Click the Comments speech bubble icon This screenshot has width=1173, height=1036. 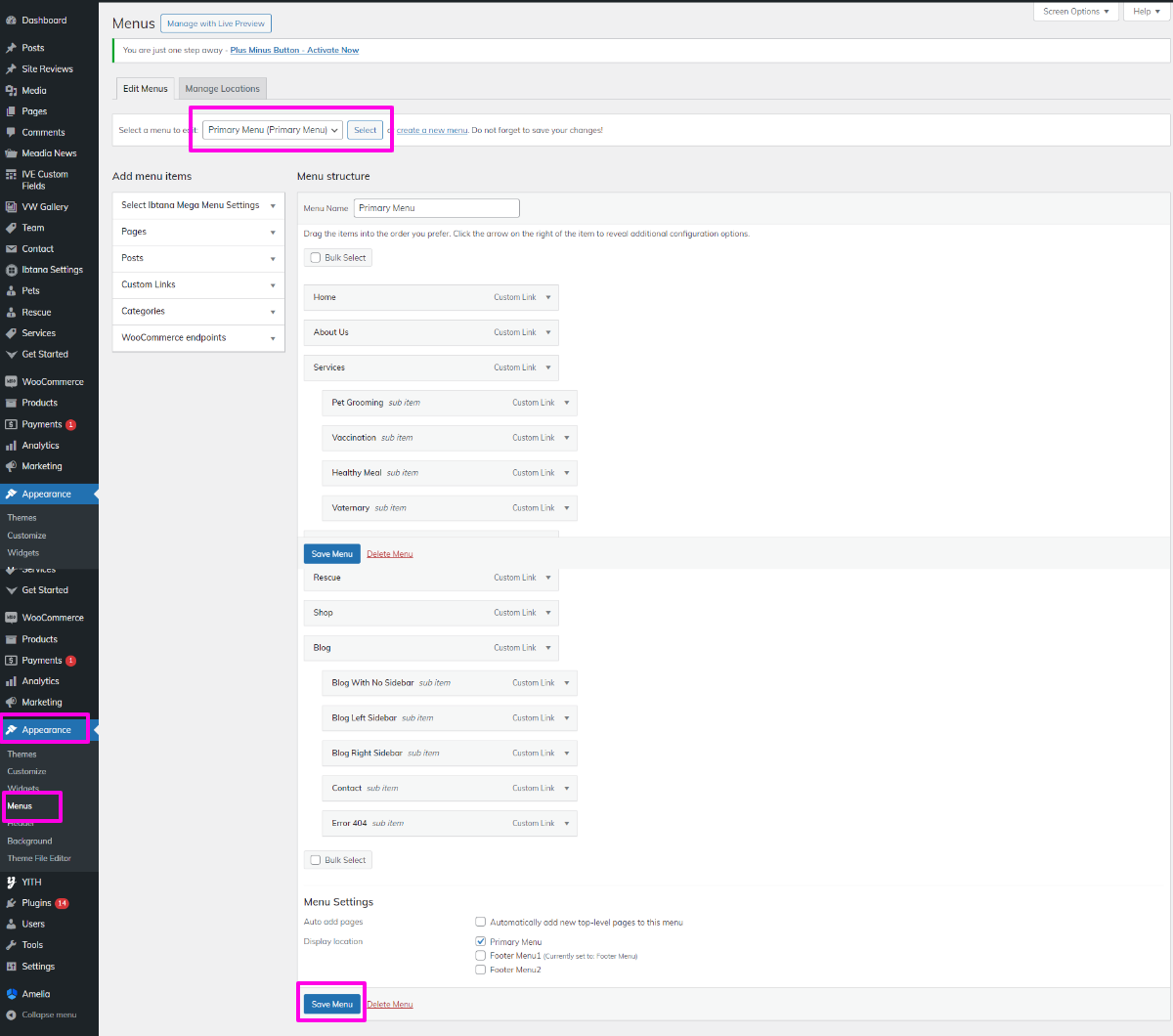tap(12, 133)
